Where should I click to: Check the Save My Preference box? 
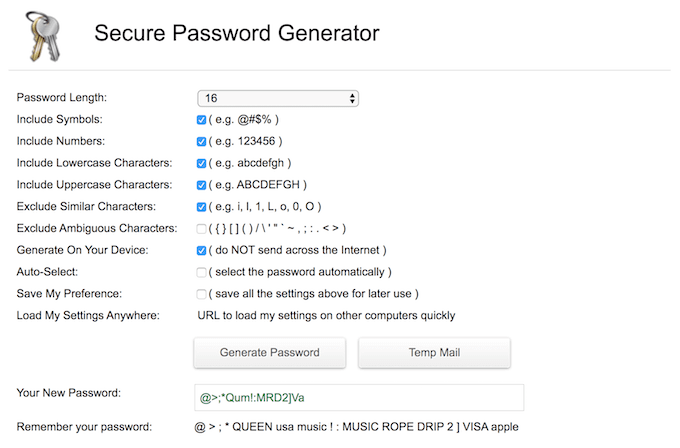click(202, 294)
